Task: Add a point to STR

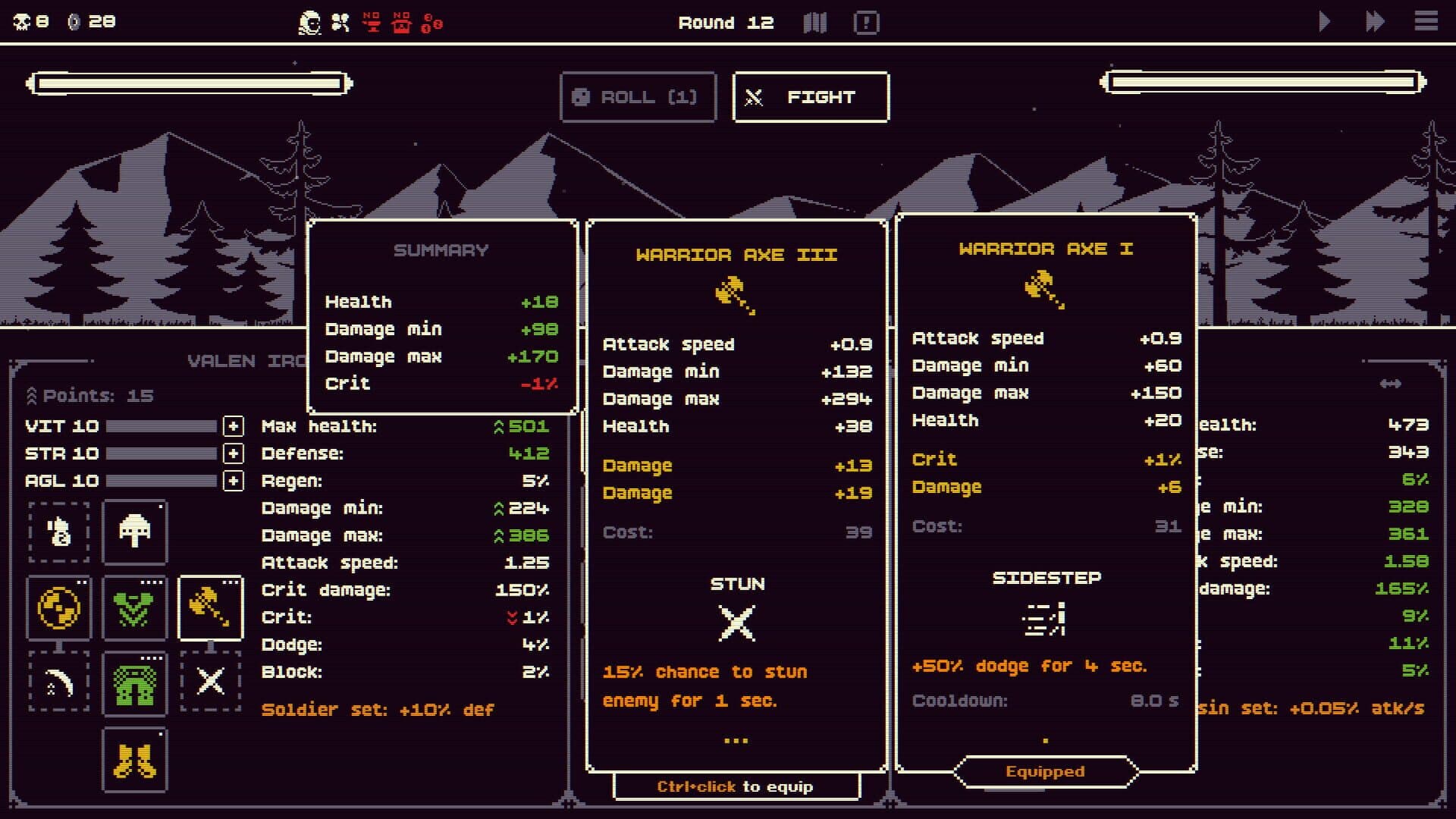Action: [234, 453]
